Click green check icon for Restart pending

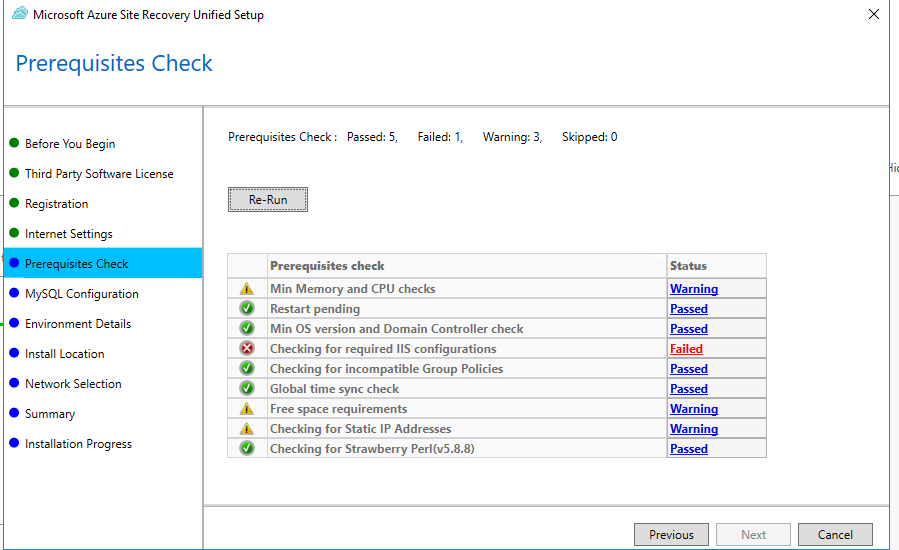247,309
